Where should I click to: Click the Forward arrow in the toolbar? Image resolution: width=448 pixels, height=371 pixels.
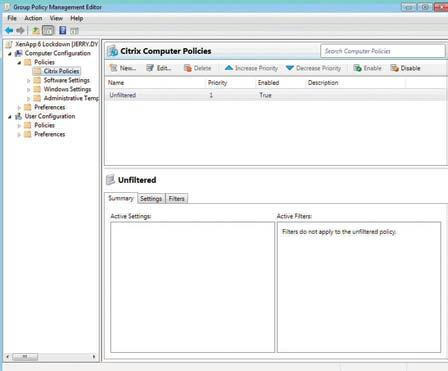[20, 31]
